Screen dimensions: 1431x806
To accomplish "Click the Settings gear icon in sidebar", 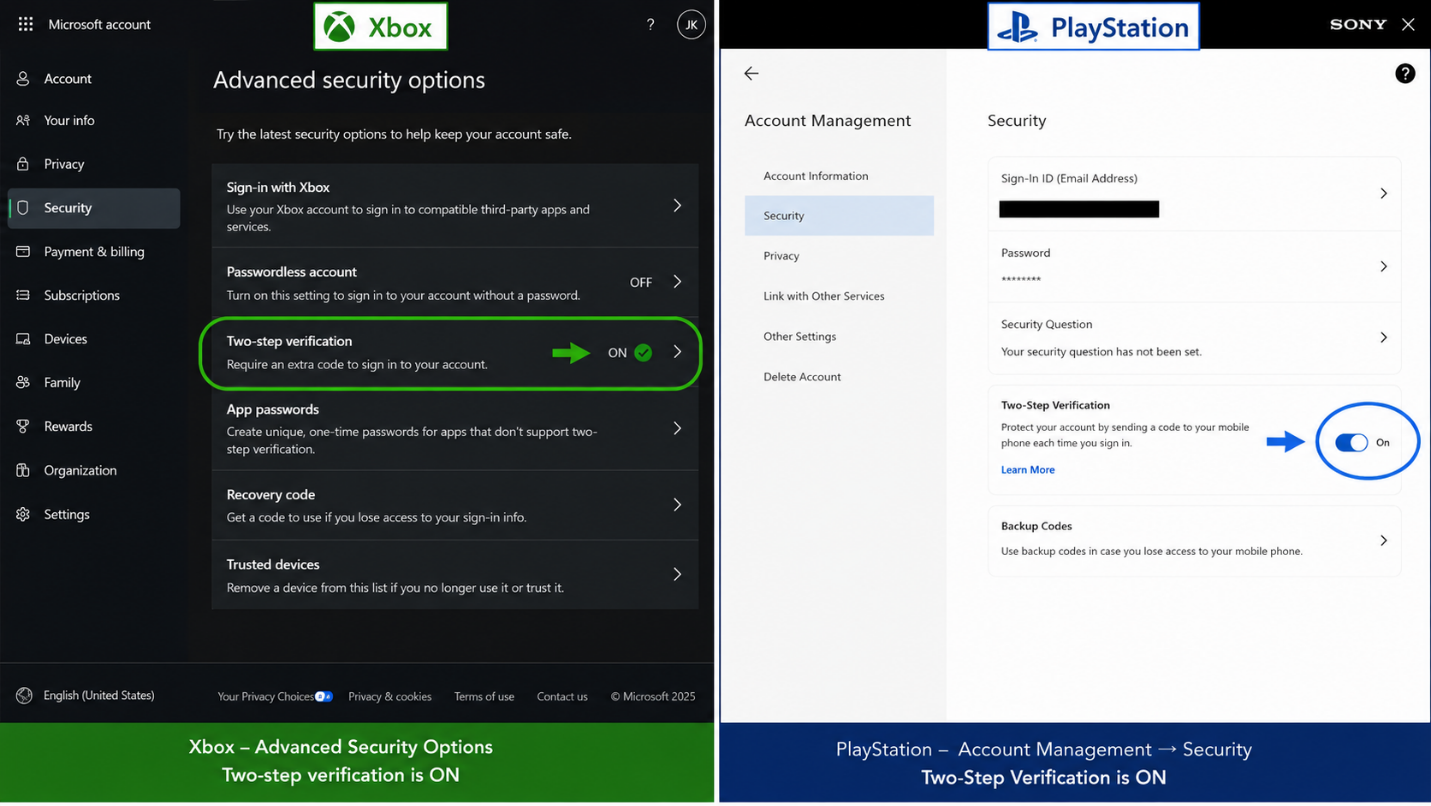I will 23,514.
